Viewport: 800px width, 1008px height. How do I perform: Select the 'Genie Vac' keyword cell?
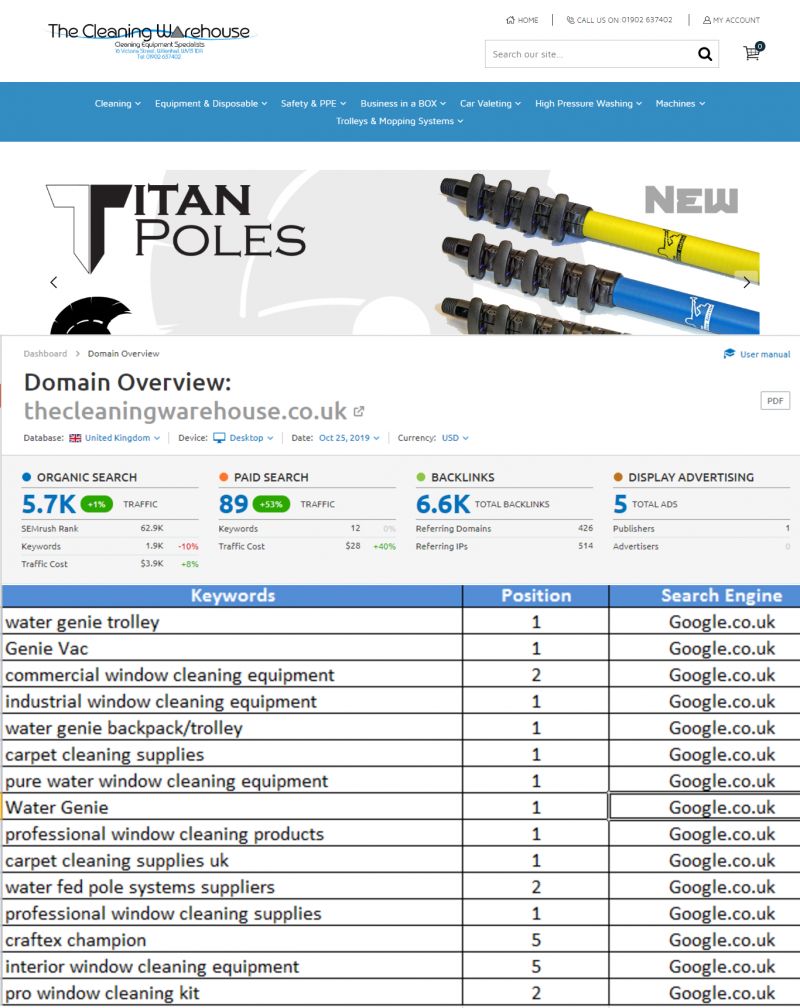tap(233, 649)
